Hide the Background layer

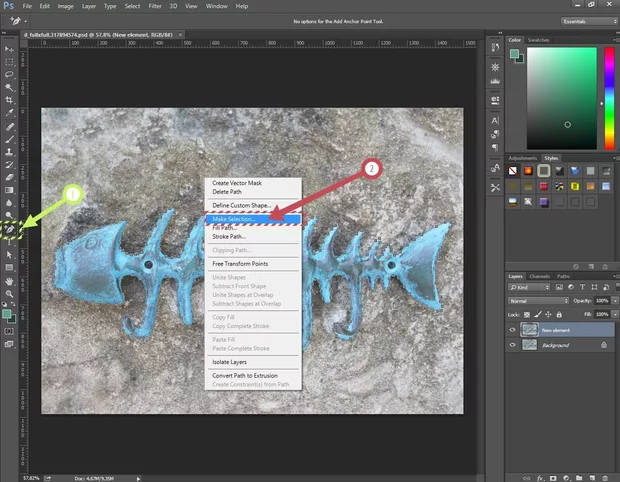point(511,345)
